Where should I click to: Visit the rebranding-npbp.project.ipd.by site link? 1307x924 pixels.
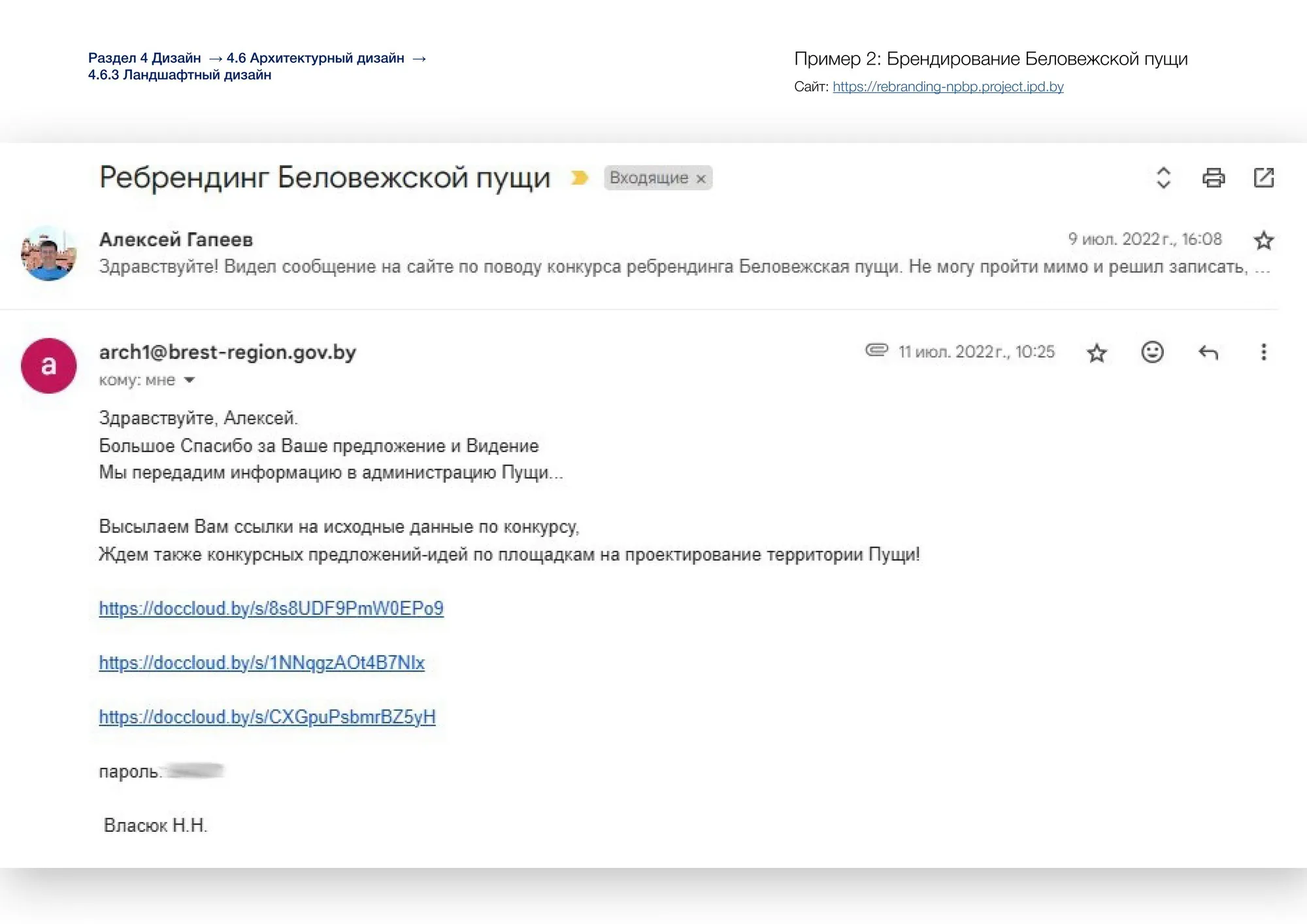(x=948, y=87)
